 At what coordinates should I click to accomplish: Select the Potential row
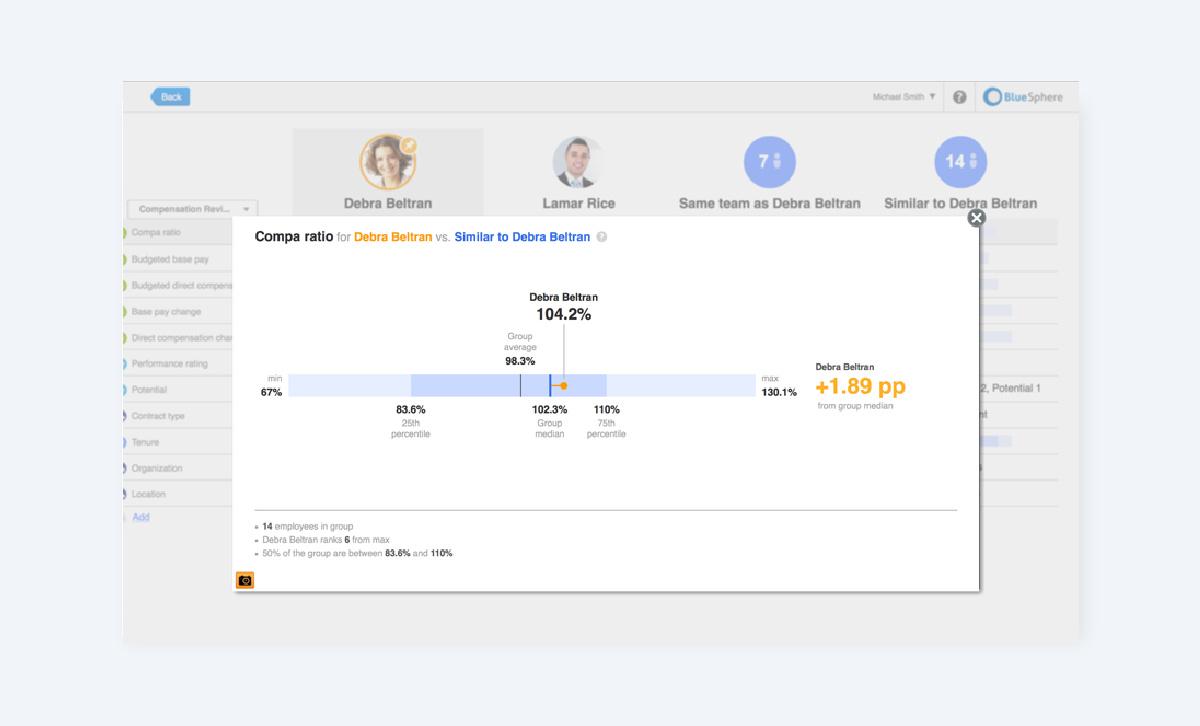(177, 389)
